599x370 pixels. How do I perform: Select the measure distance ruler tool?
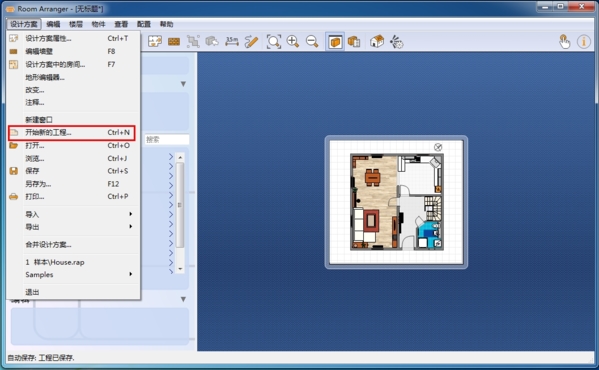click(232, 41)
